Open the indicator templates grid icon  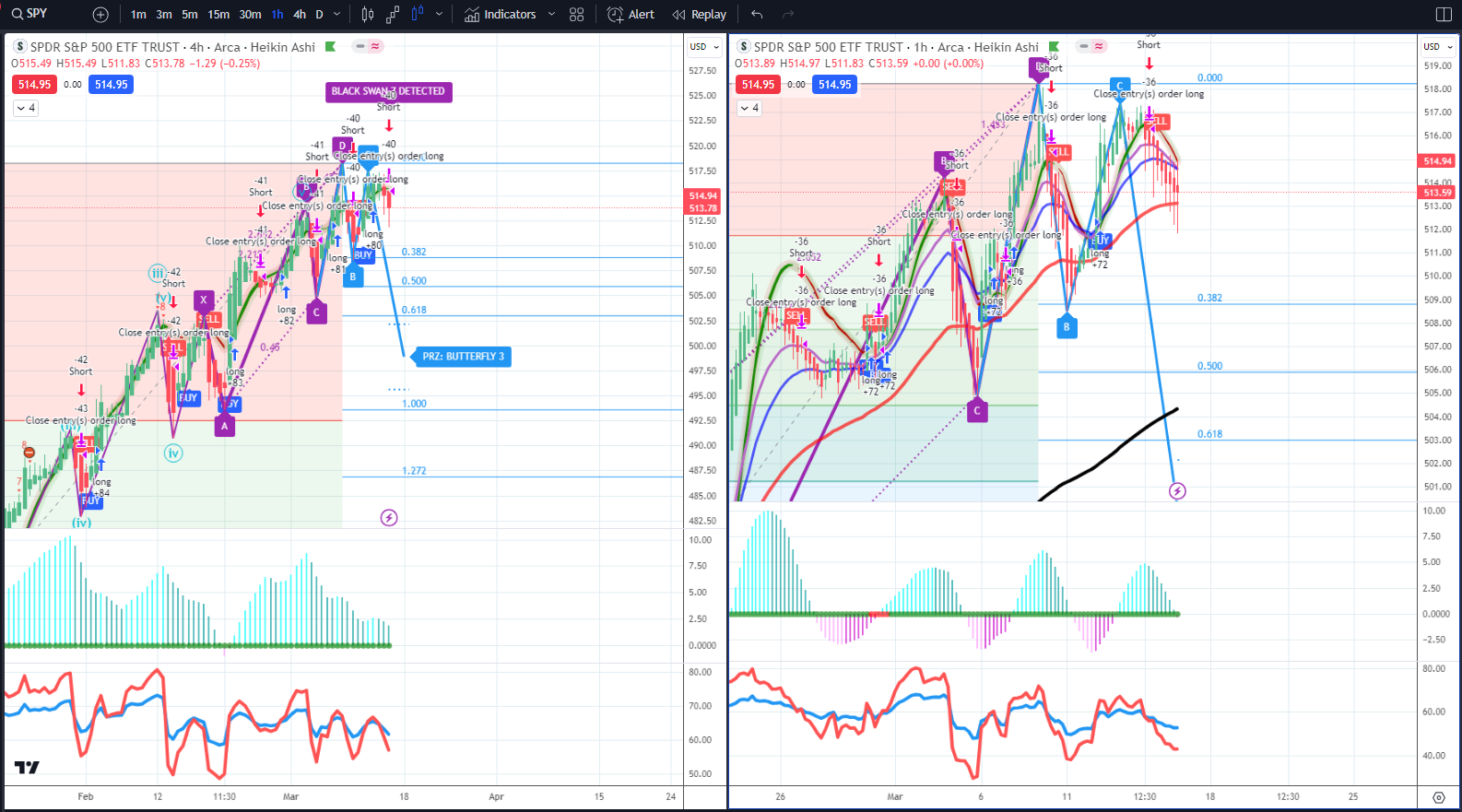pos(577,15)
